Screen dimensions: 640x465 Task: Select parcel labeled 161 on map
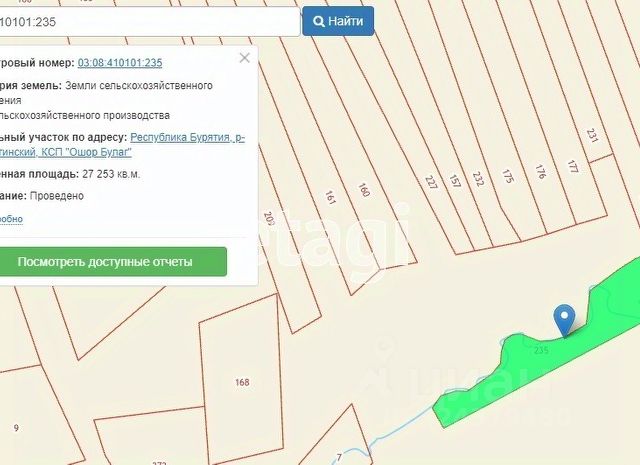[x=330, y=197]
